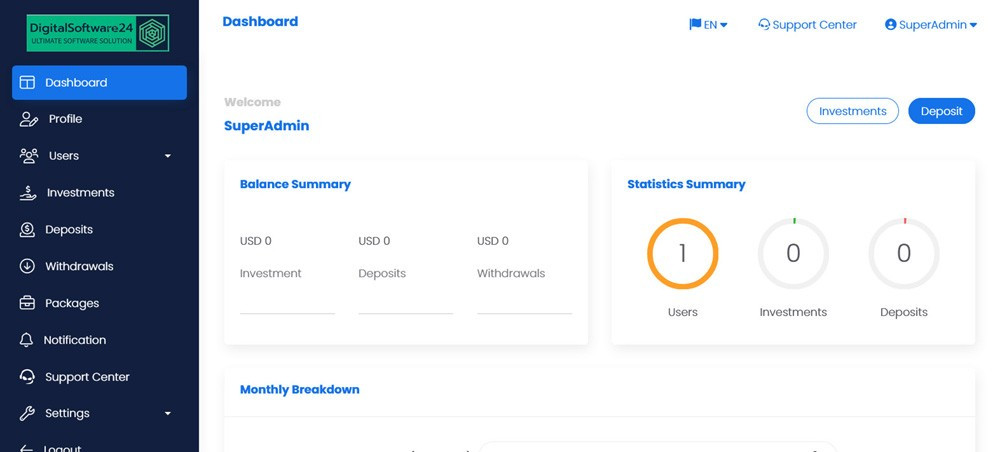Image resolution: width=1000 pixels, height=452 pixels.
Task: Click the Notification bell icon
Action: [x=27, y=341]
